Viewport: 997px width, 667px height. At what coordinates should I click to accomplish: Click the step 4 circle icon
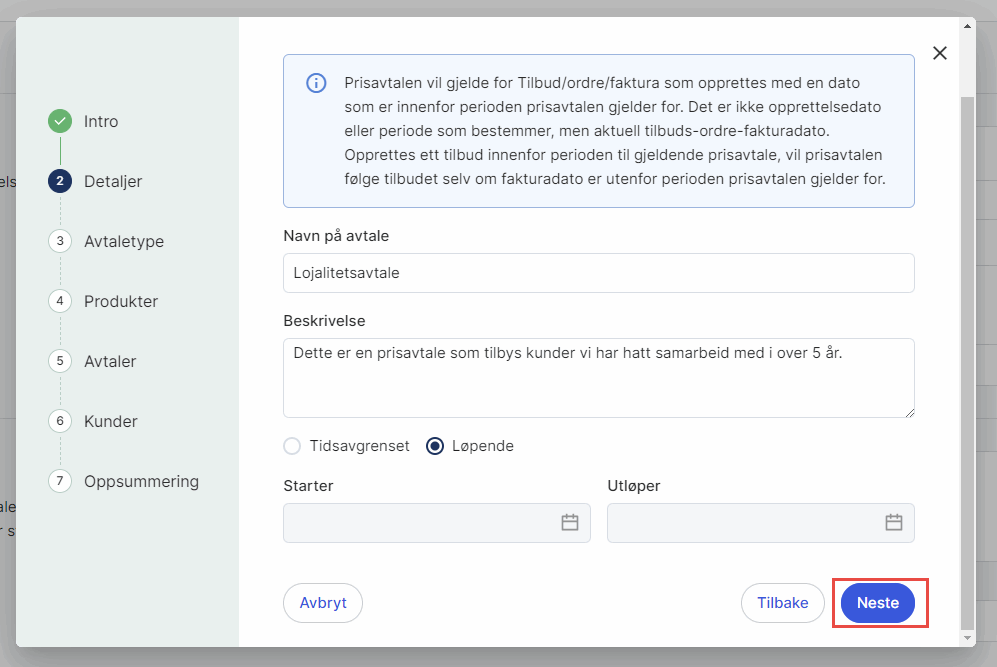click(x=60, y=301)
